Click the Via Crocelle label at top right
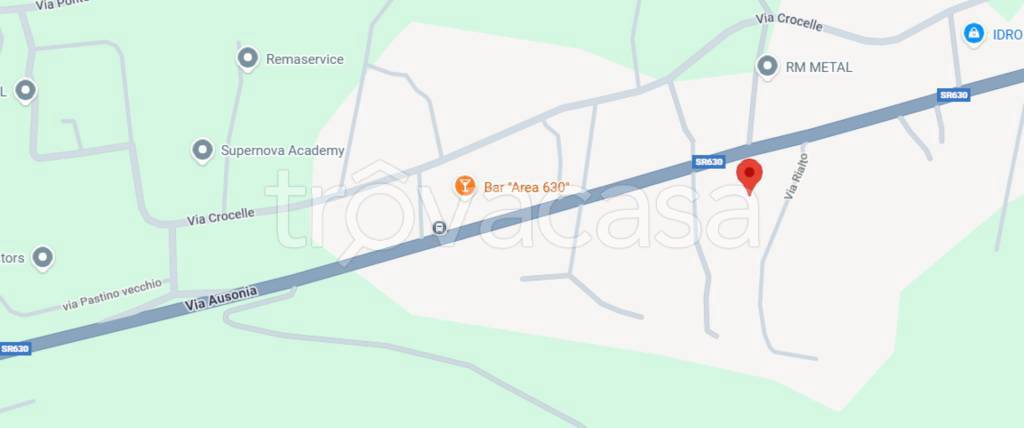 tap(790, 22)
